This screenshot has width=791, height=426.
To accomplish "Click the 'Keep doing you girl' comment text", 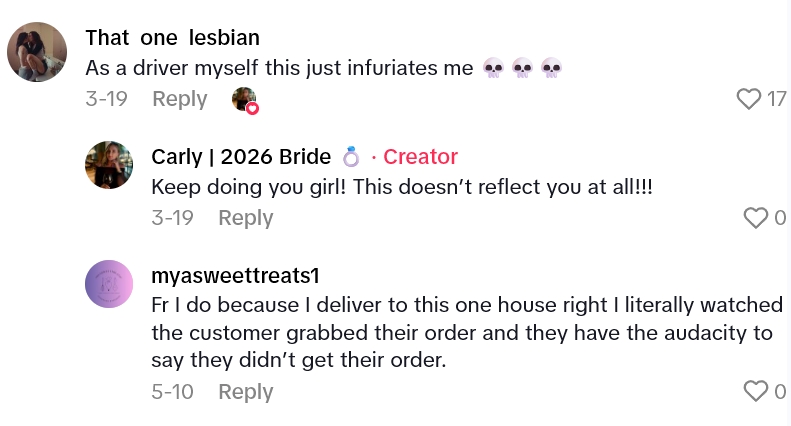I will point(401,186).
